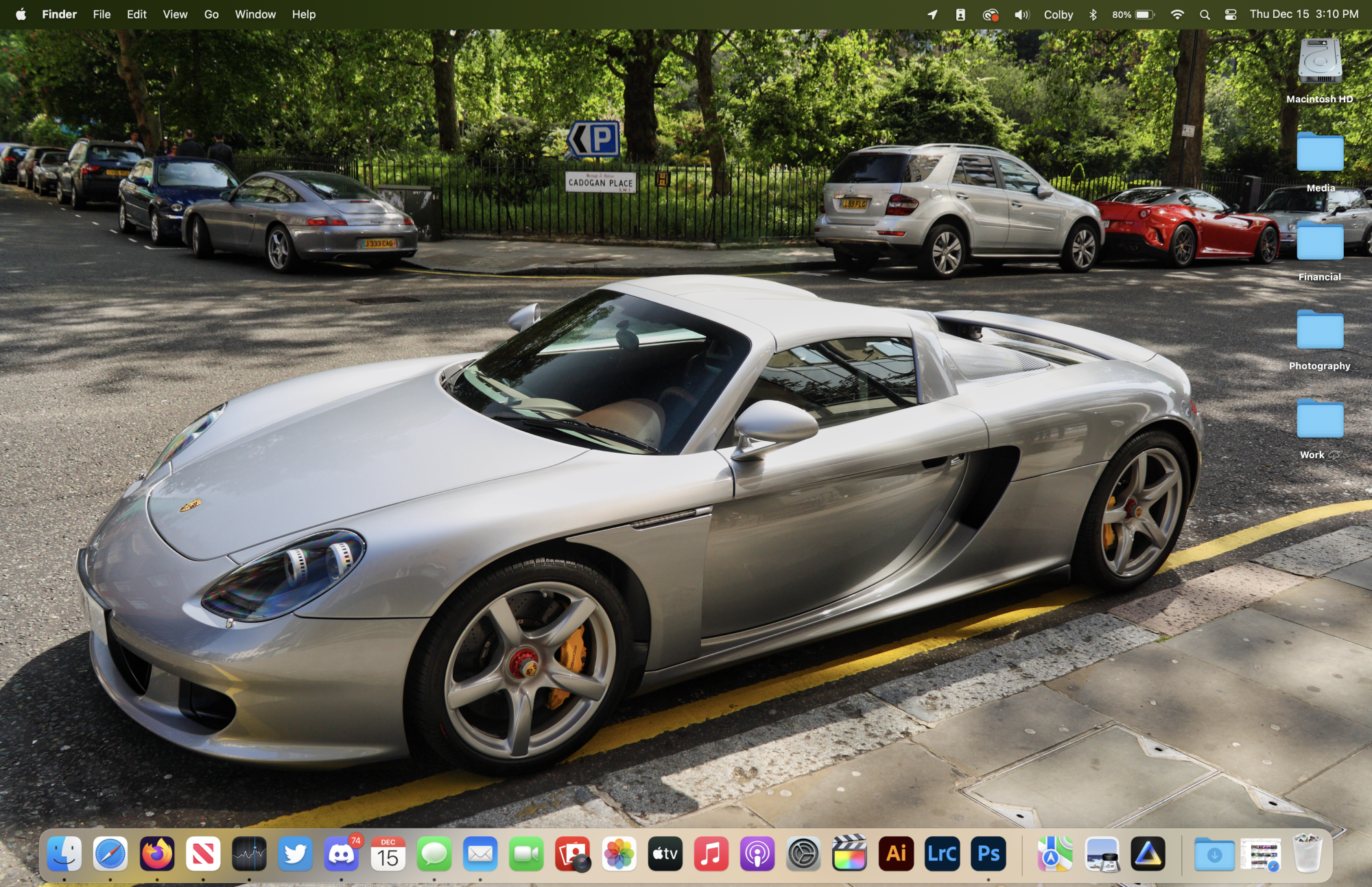Open Control Center in the menu bar
Viewport: 1372px width, 887px height.
click(1231, 14)
